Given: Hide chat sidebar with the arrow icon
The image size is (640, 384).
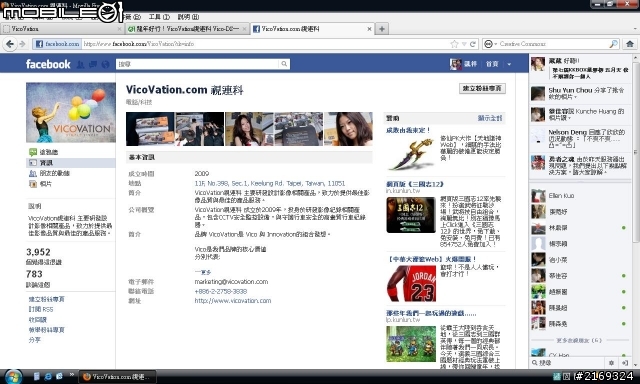Looking at the screenshot, I should click(x=625, y=362).
